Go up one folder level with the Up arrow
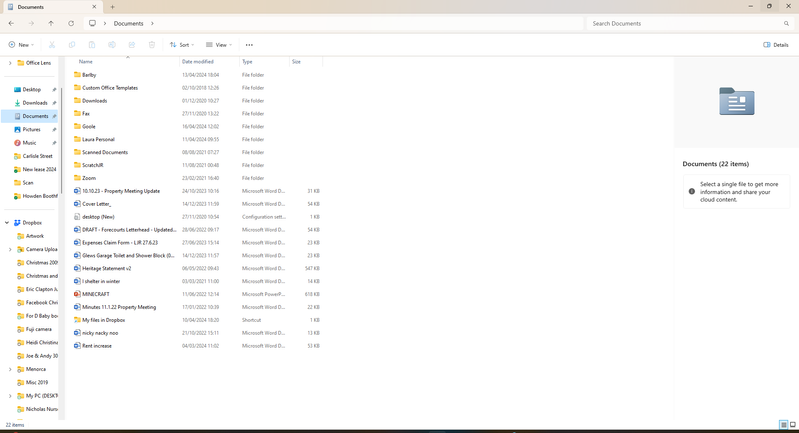The width and height of the screenshot is (799, 433). [x=51, y=23]
